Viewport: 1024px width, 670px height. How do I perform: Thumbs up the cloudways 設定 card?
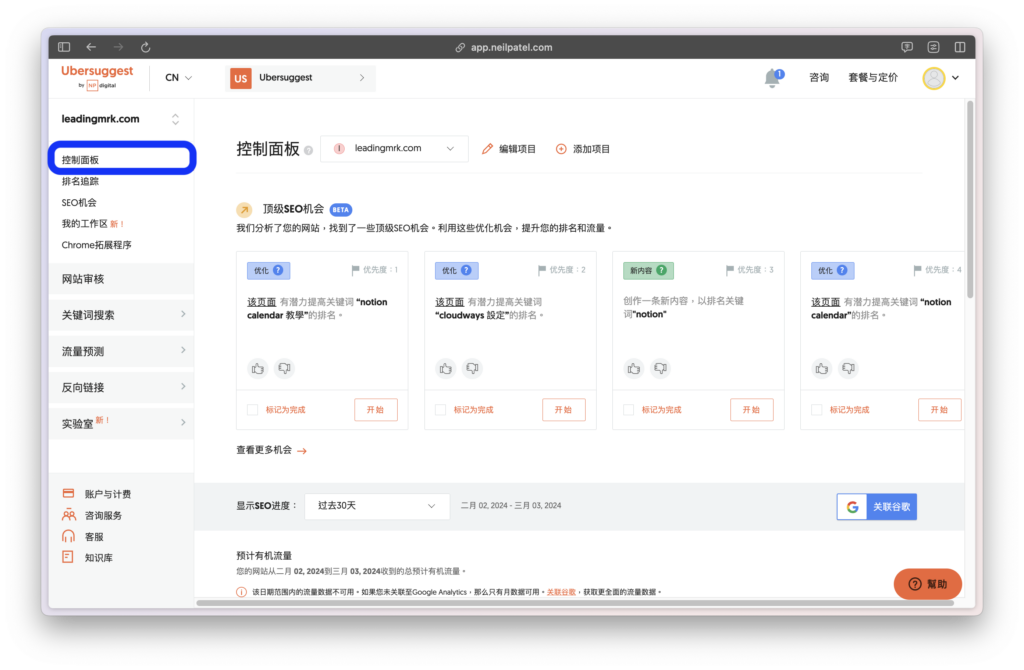coord(446,368)
